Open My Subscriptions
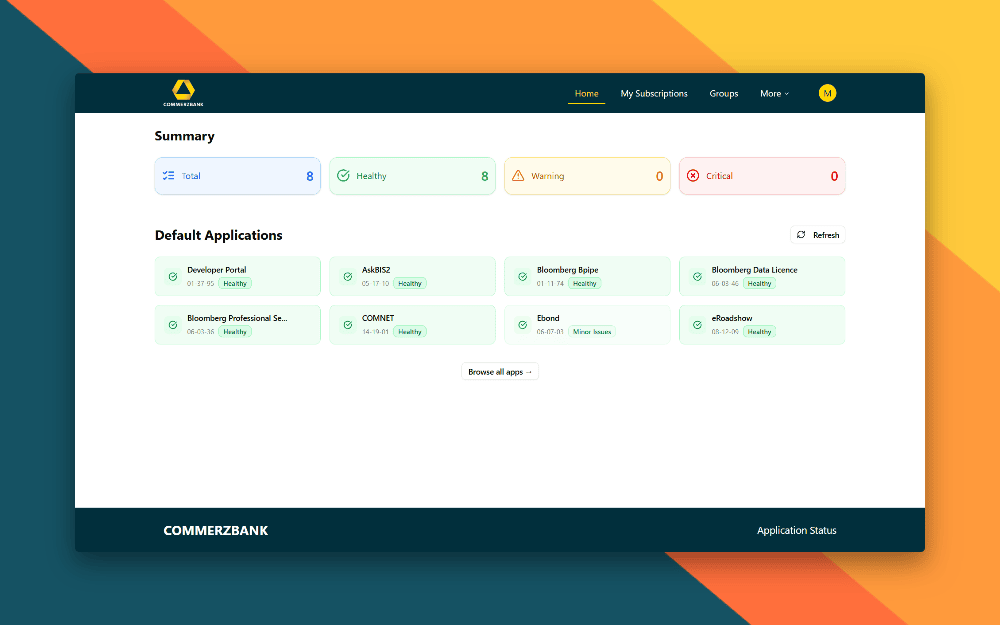Viewport: 1000px width, 625px height. click(x=654, y=93)
